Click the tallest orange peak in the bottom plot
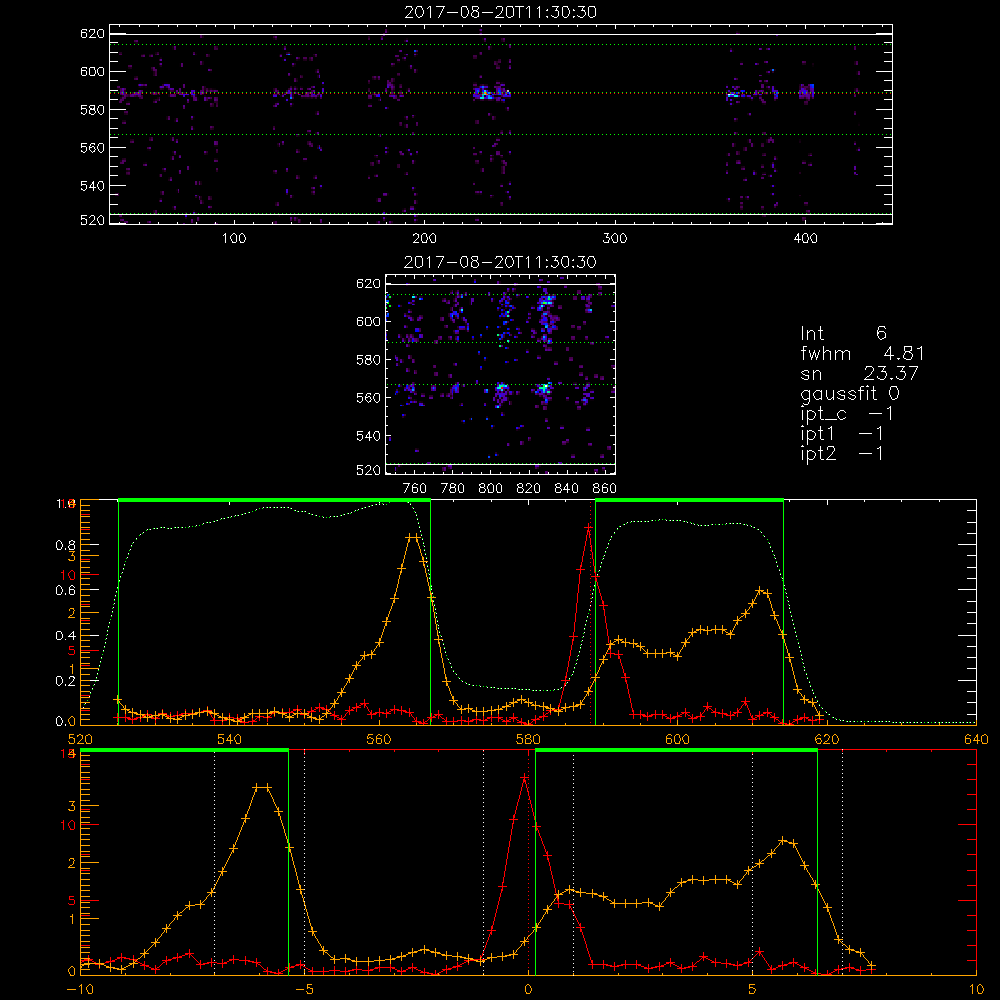The width and height of the screenshot is (1000, 1000). pos(261,788)
